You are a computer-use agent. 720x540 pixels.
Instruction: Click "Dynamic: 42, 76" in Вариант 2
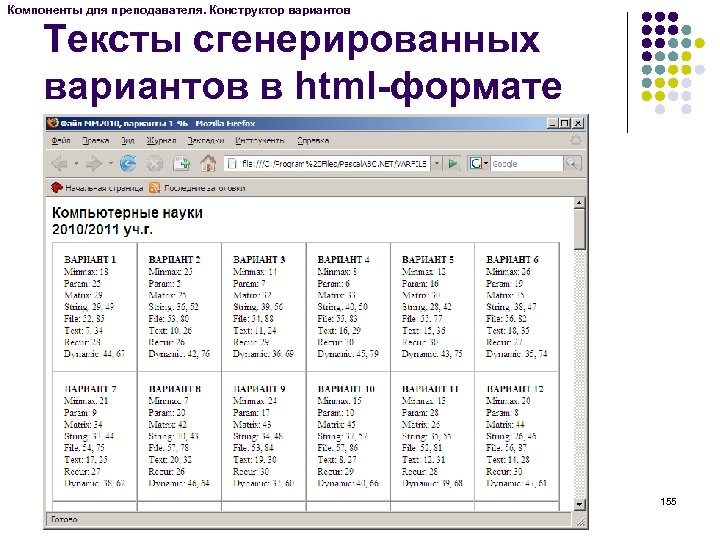[179, 354]
